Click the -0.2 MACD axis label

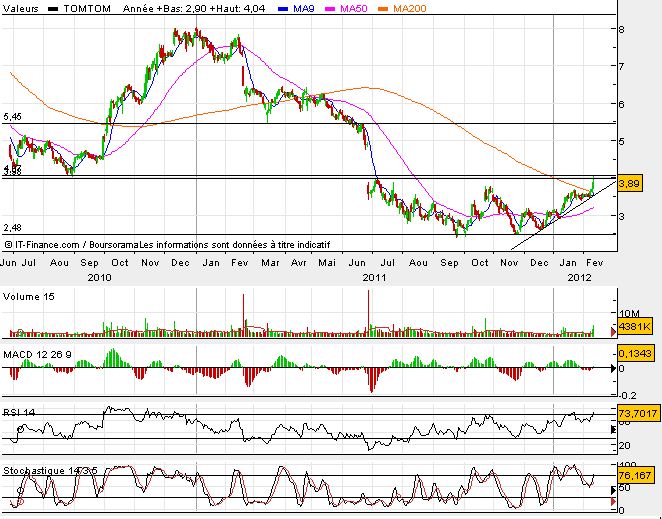coord(627,396)
